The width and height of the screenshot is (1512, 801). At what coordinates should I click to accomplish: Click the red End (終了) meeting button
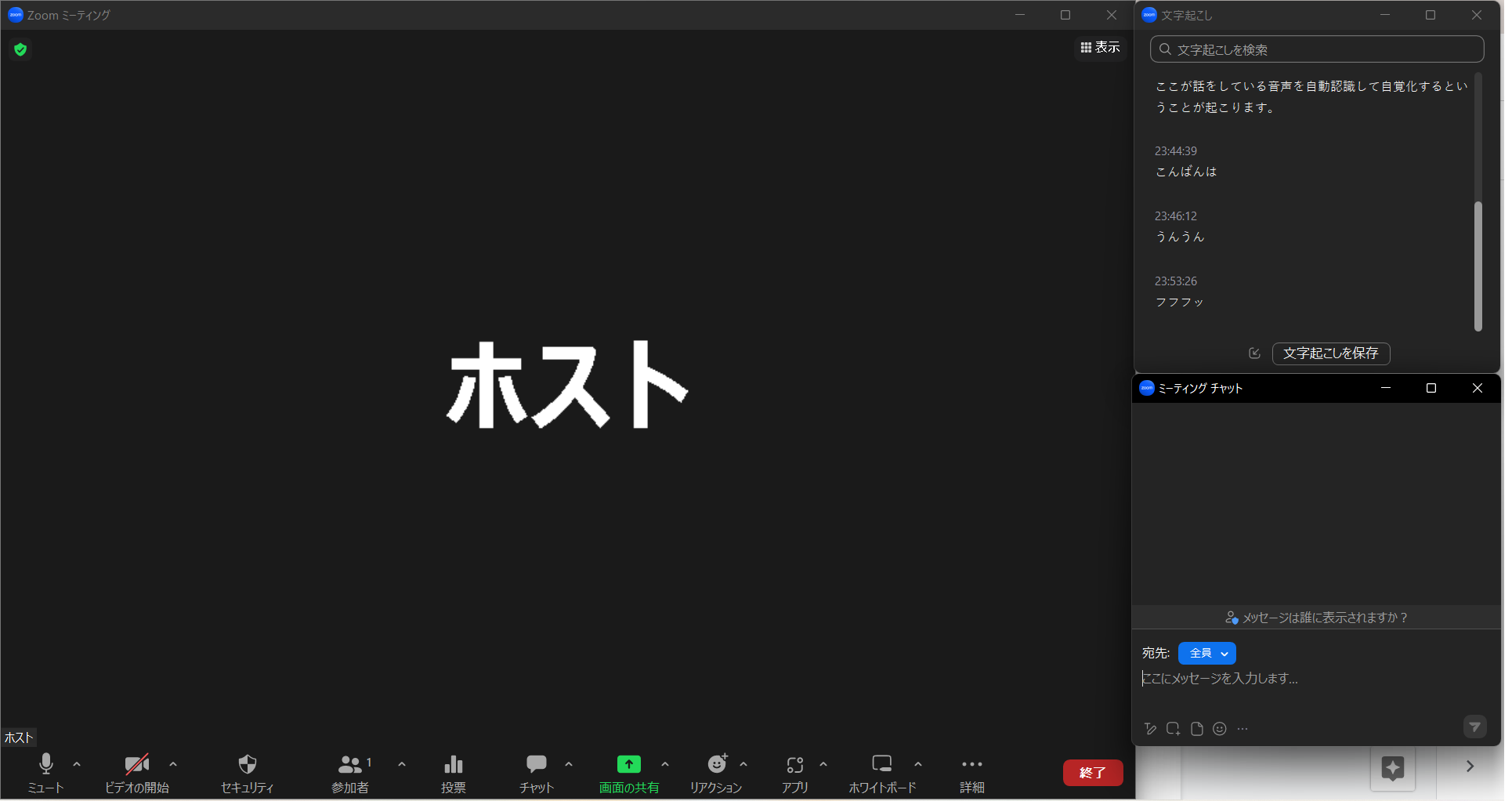pos(1092,773)
